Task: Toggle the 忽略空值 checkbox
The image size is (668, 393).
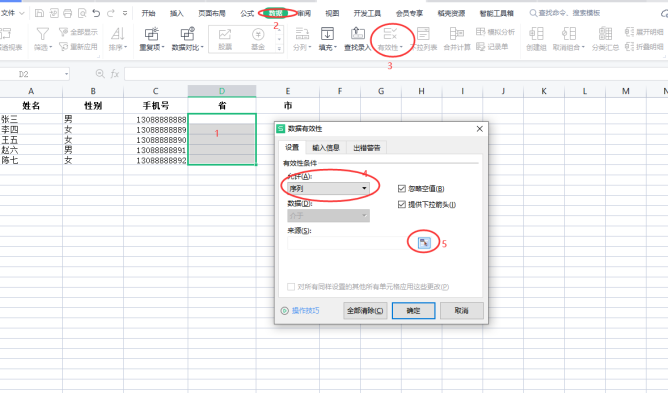Action: (401, 188)
